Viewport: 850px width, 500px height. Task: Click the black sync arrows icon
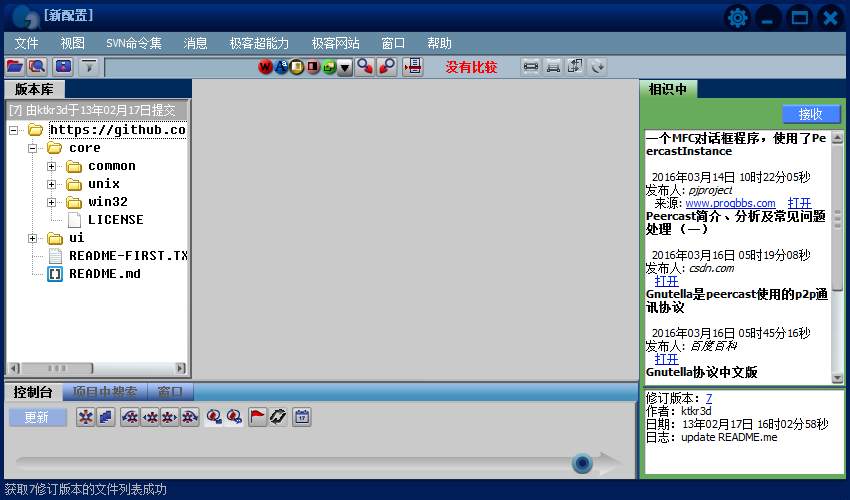[278, 417]
